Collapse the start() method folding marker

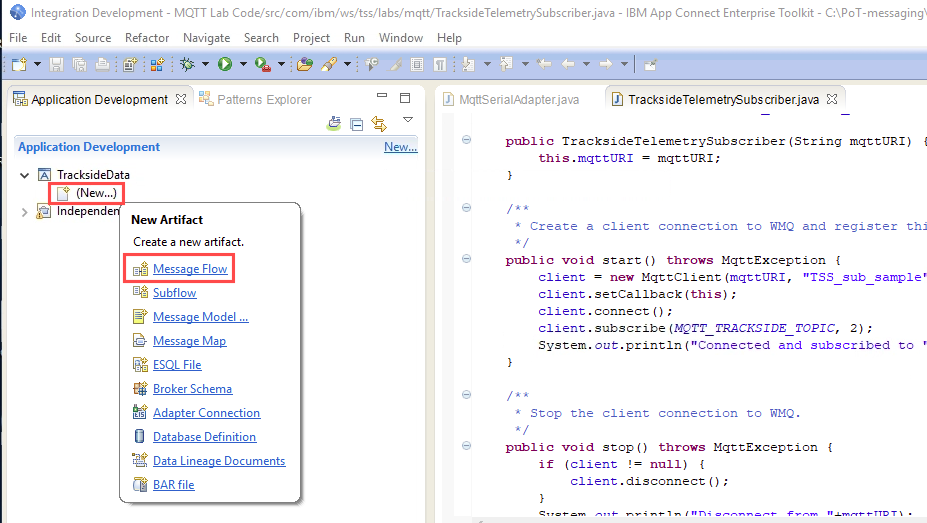(x=466, y=259)
